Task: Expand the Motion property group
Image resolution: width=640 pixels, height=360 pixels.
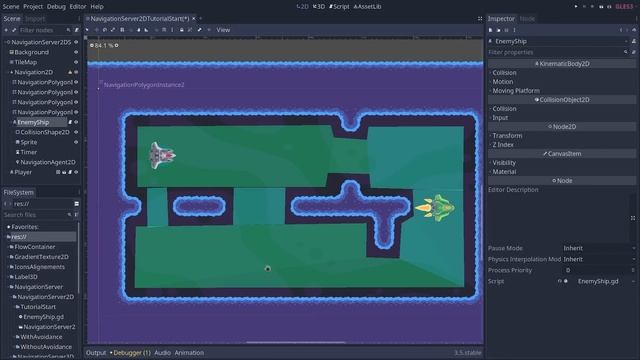Action: [502, 82]
